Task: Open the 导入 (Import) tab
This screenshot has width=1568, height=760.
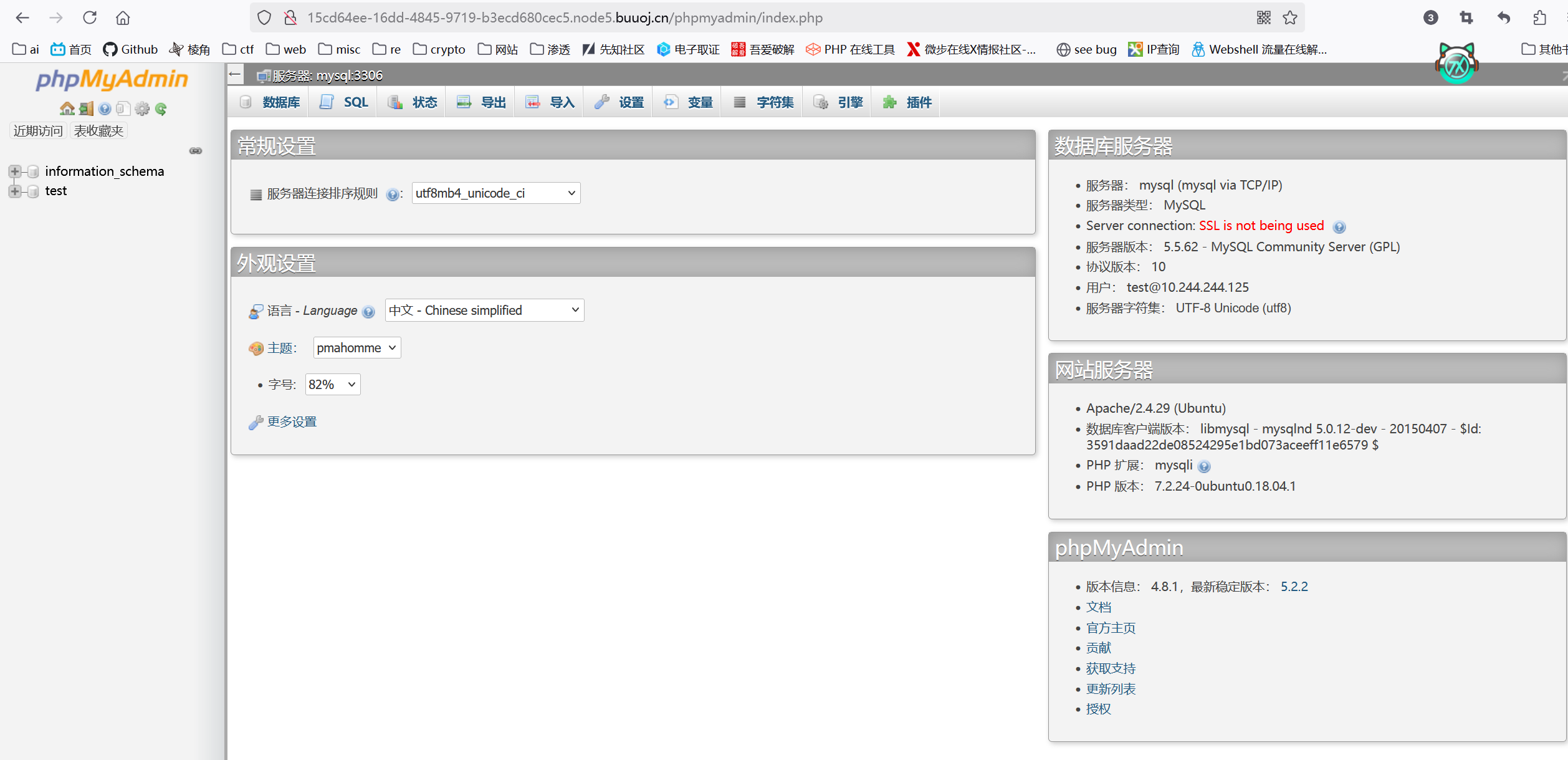Action: pyautogui.click(x=550, y=102)
